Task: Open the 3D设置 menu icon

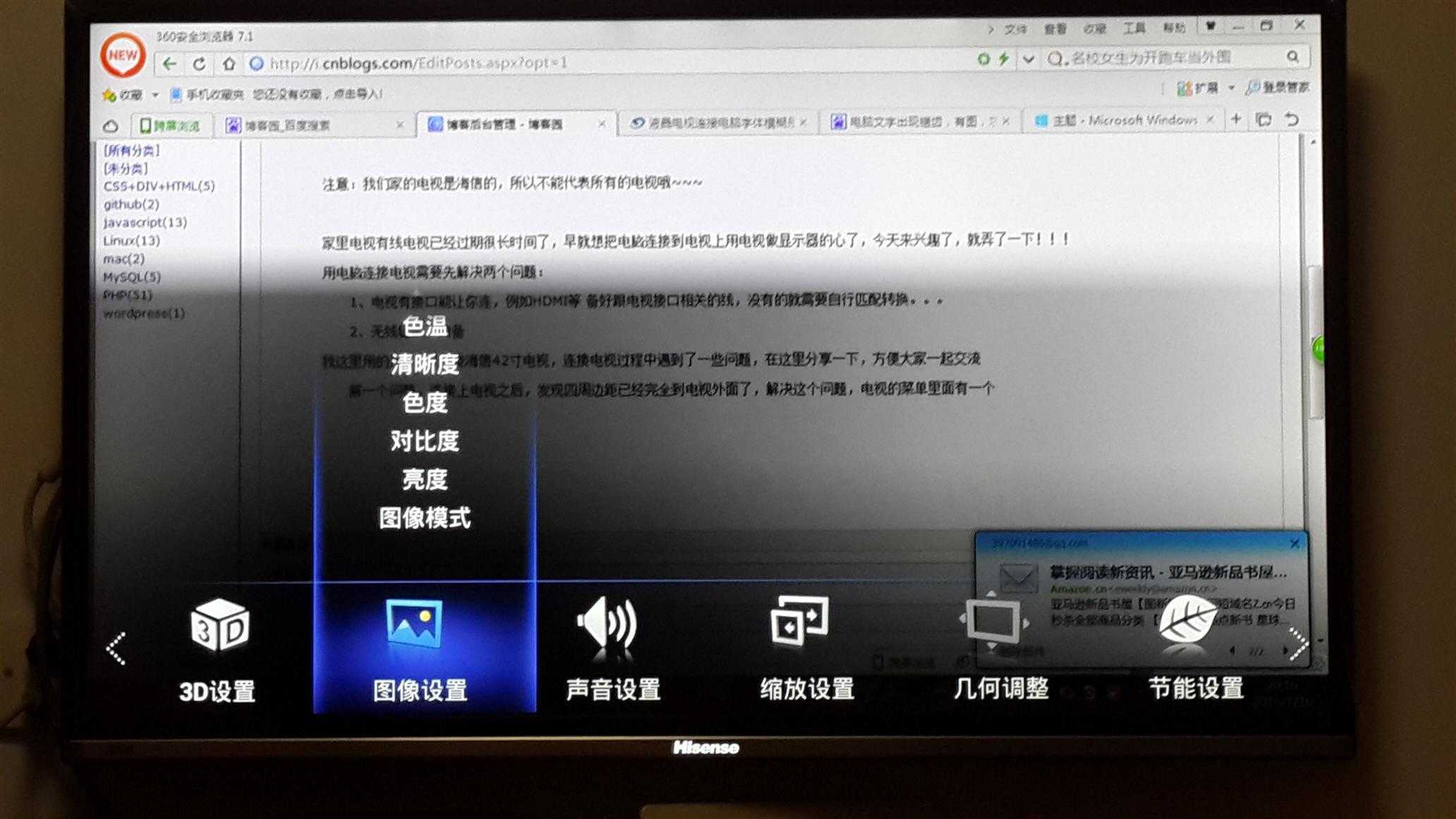Action: tap(219, 625)
